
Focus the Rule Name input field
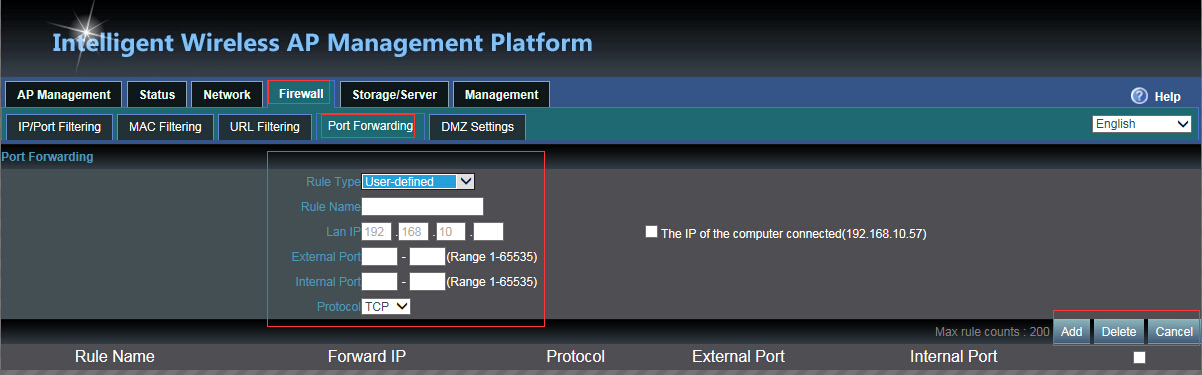tap(422, 207)
